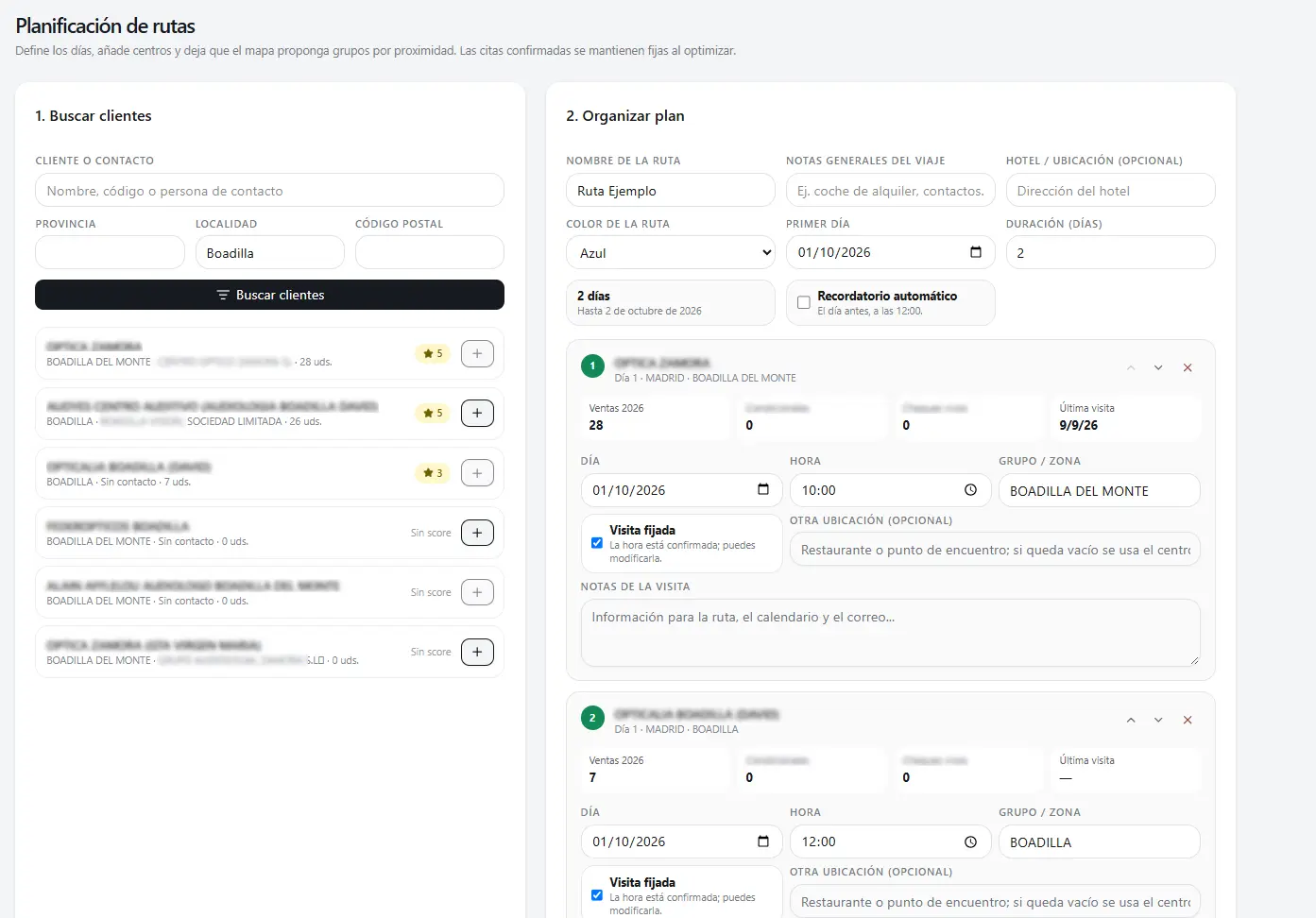Uncheck Visita fijada for stop 2
Screen dimensions: 1316x918
[x=597, y=895]
